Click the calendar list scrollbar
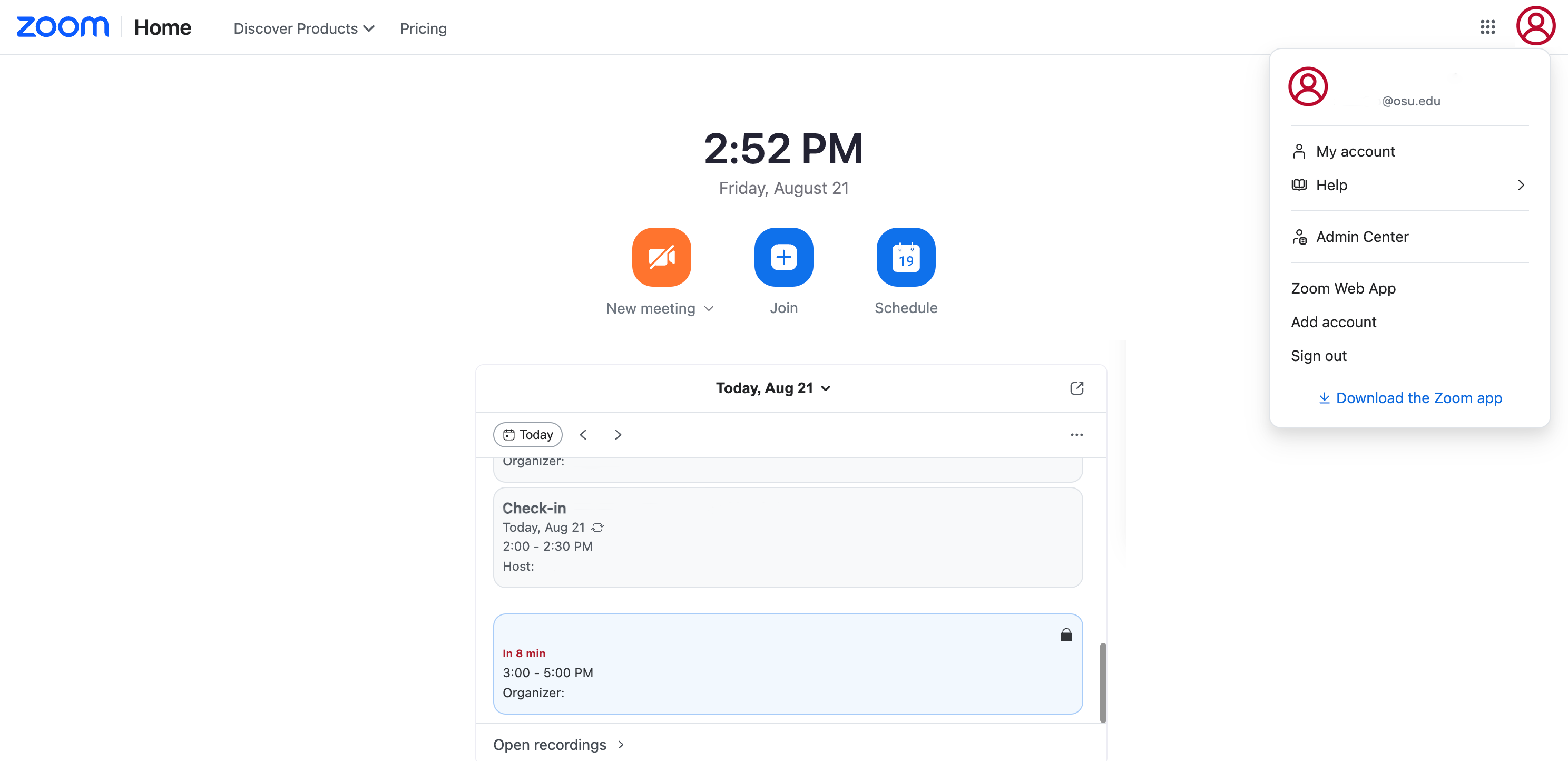Image resolution: width=1568 pixels, height=761 pixels. pyautogui.click(x=1102, y=682)
